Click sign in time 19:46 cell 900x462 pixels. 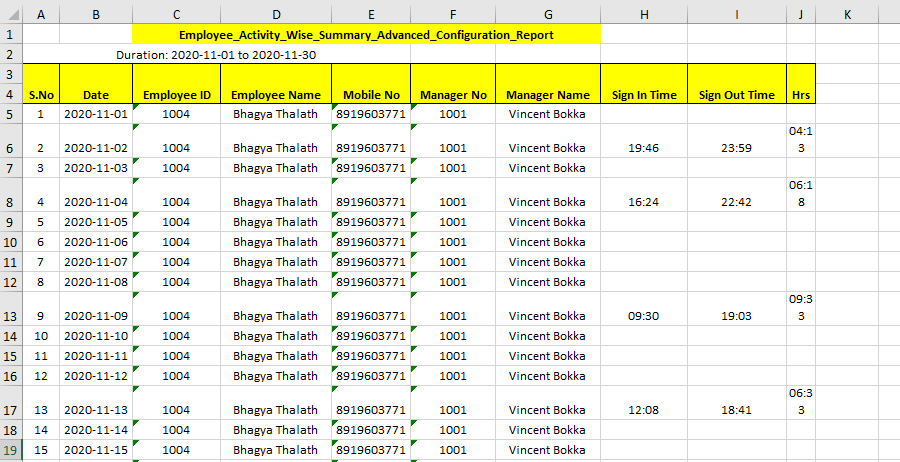[644, 148]
